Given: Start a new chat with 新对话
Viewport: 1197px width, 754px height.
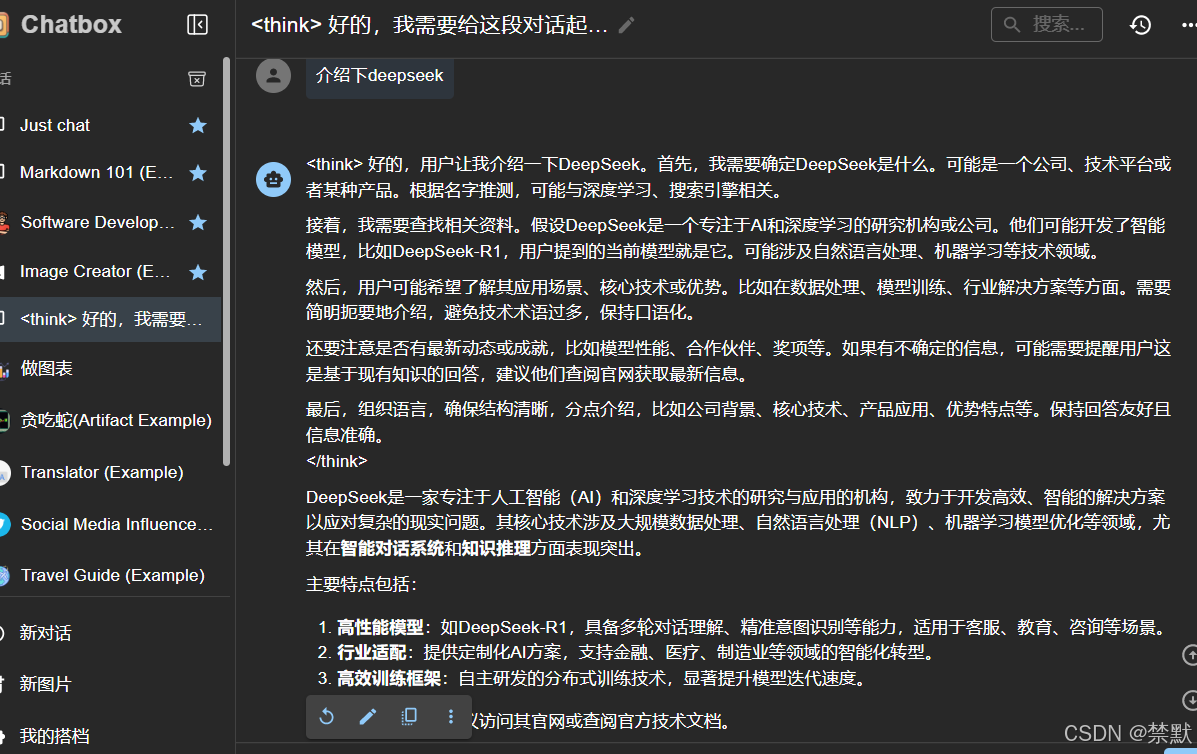Looking at the screenshot, I should tap(45, 633).
